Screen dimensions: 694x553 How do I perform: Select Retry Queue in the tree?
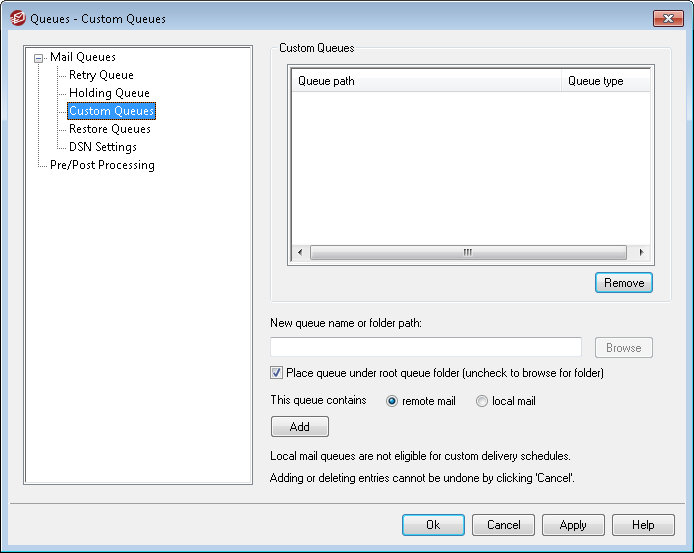pos(101,75)
